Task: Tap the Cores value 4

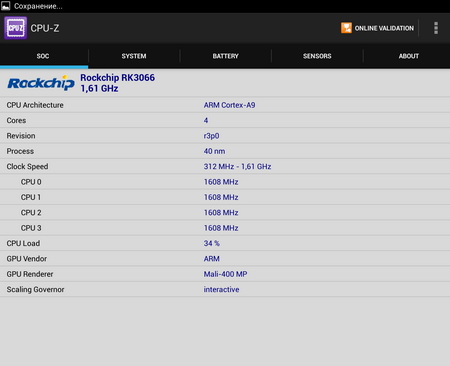Action: pyautogui.click(x=206, y=120)
